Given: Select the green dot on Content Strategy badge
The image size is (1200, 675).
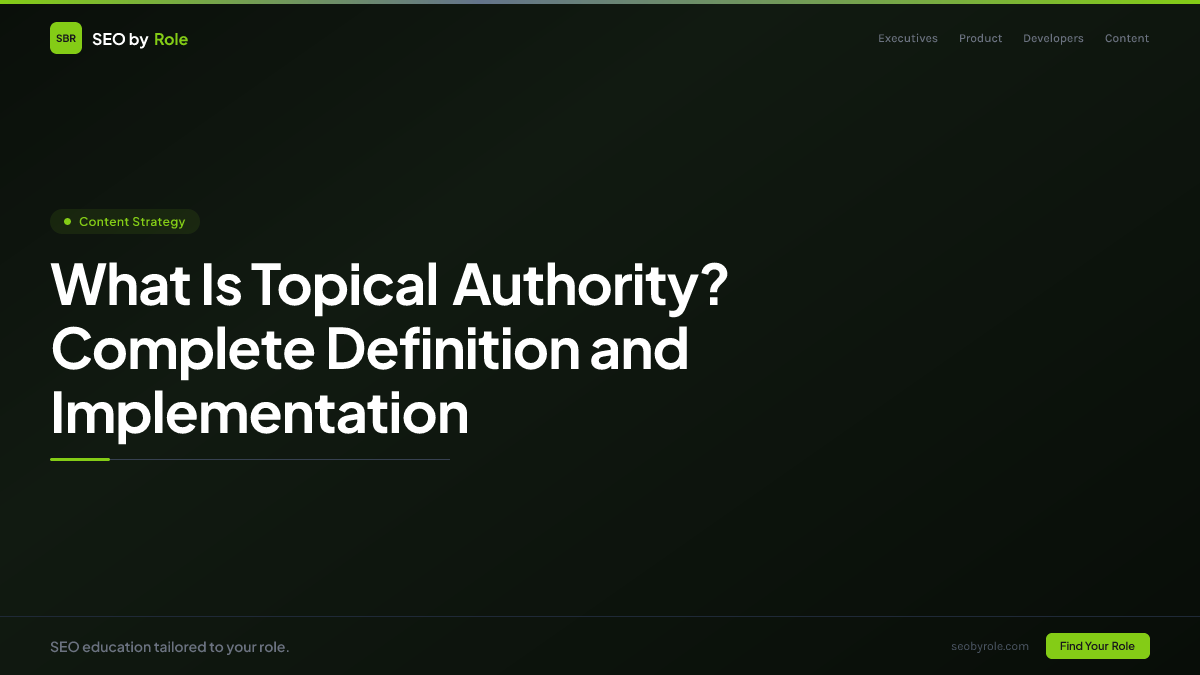Looking at the screenshot, I should click(x=67, y=221).
